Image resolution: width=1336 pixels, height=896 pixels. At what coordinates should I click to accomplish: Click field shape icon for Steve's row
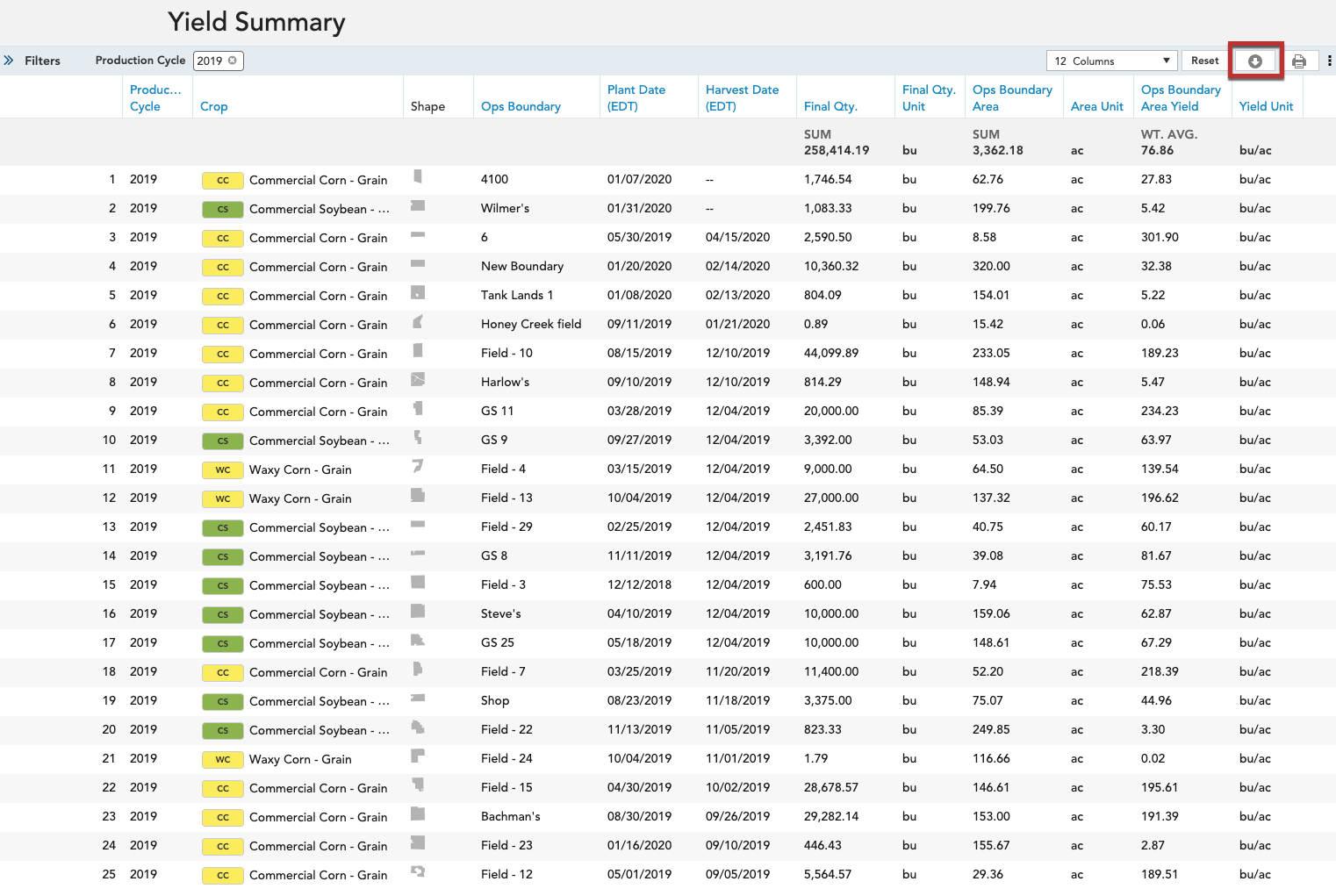(x=418, y=611)
